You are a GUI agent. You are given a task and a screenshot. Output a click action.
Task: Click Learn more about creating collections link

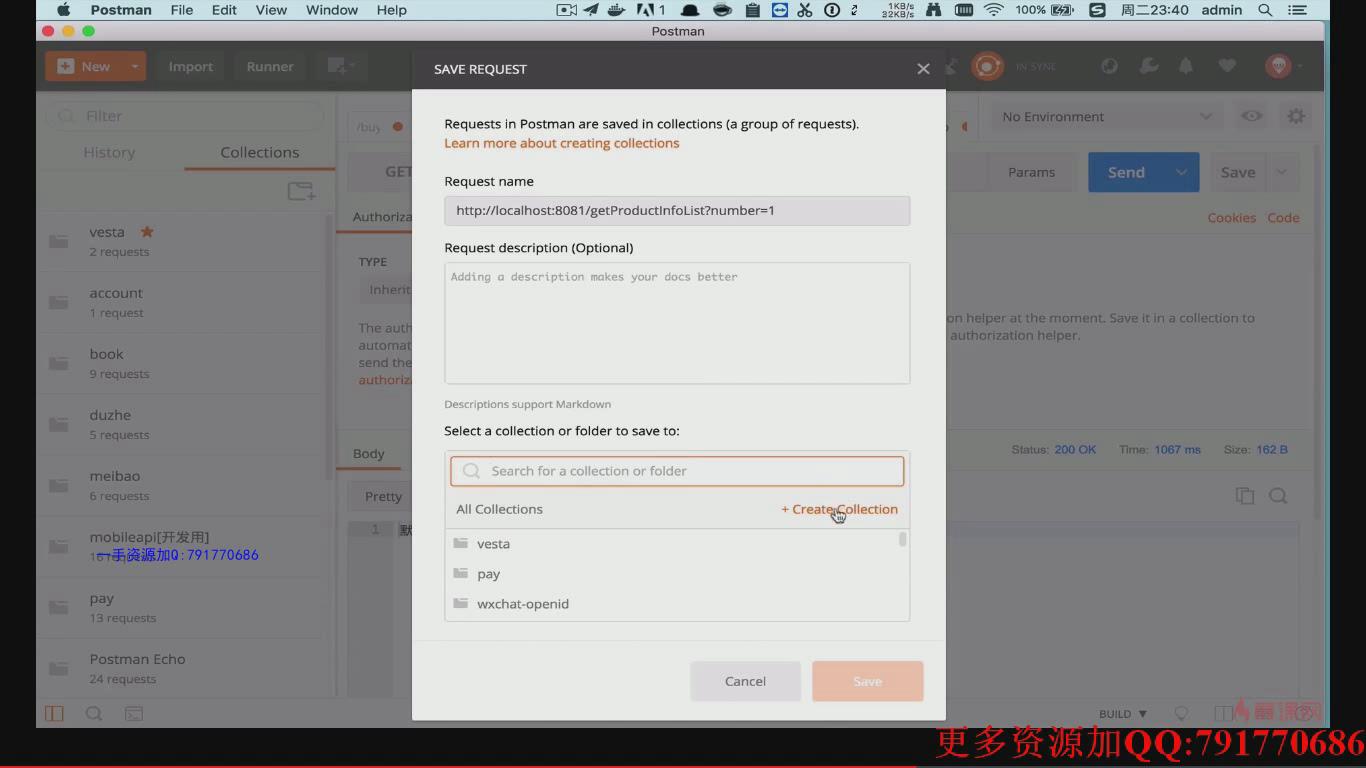pos(562,143)
